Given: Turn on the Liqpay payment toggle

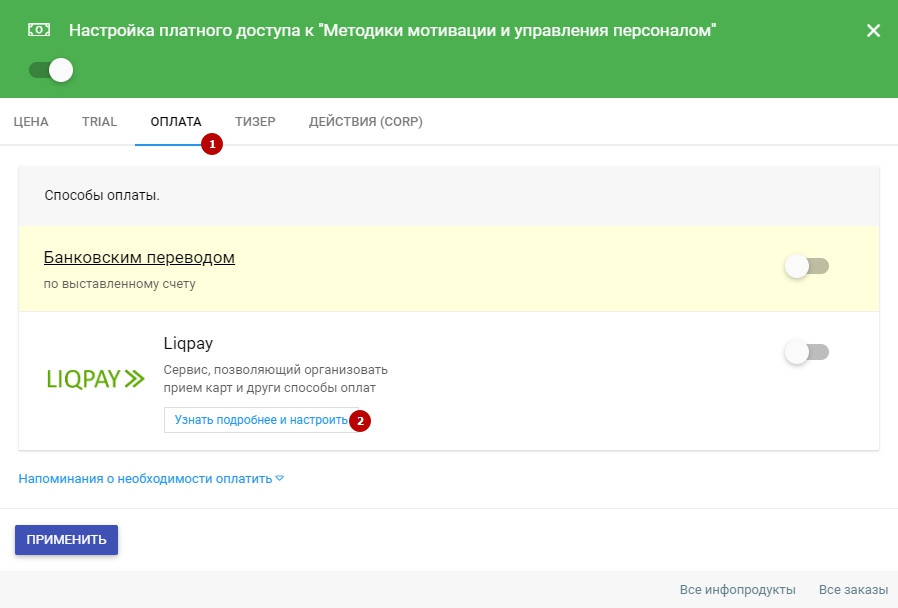Looking at the screenshot, I should point(807,352).
